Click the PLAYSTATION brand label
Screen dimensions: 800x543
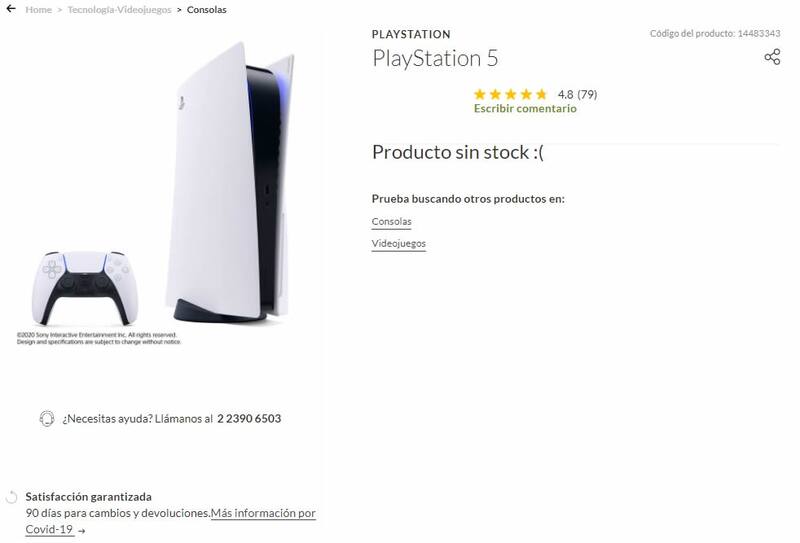[411, 35]
